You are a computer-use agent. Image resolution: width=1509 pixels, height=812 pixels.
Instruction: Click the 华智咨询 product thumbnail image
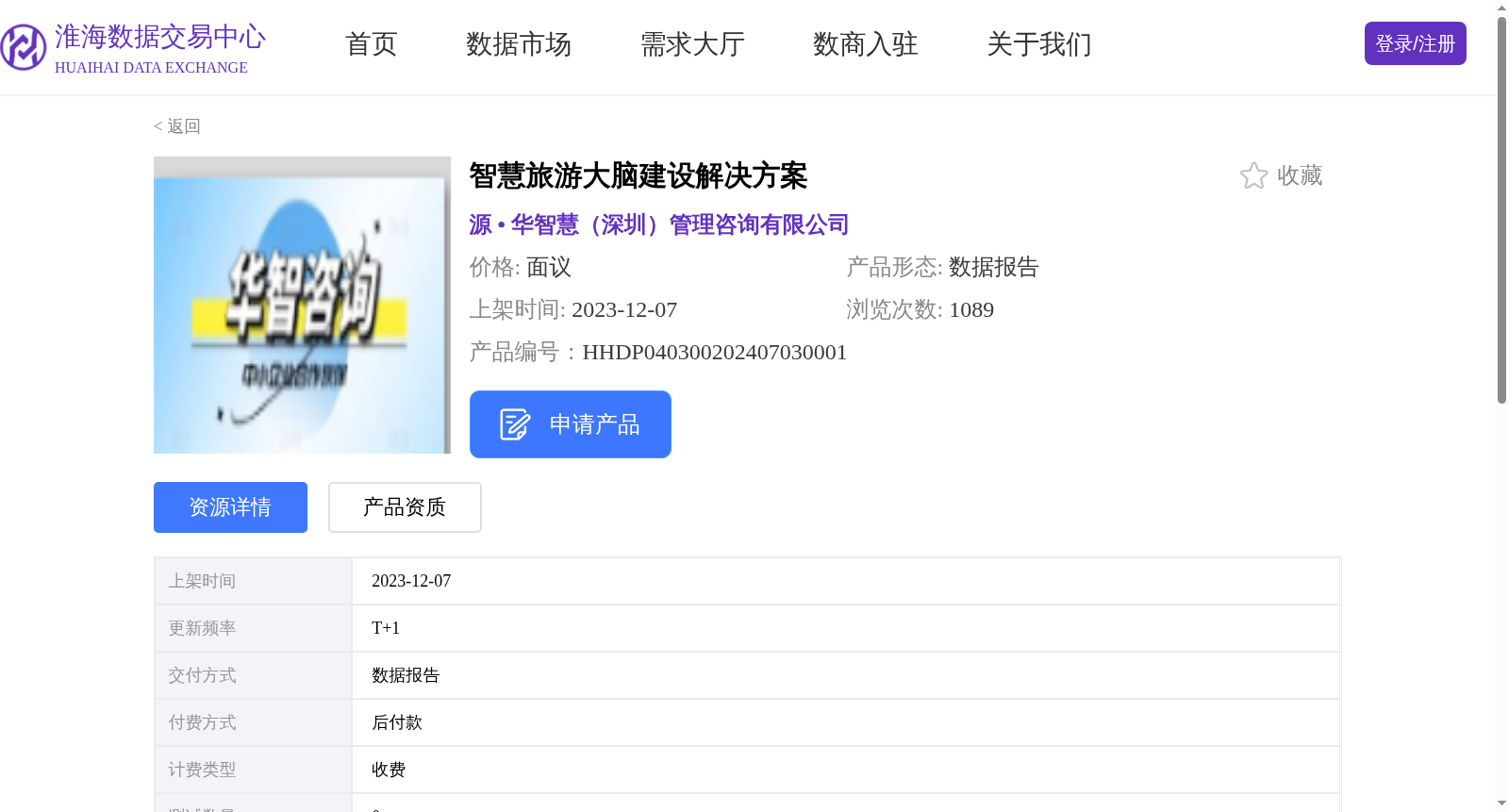[x=302, y=306]
